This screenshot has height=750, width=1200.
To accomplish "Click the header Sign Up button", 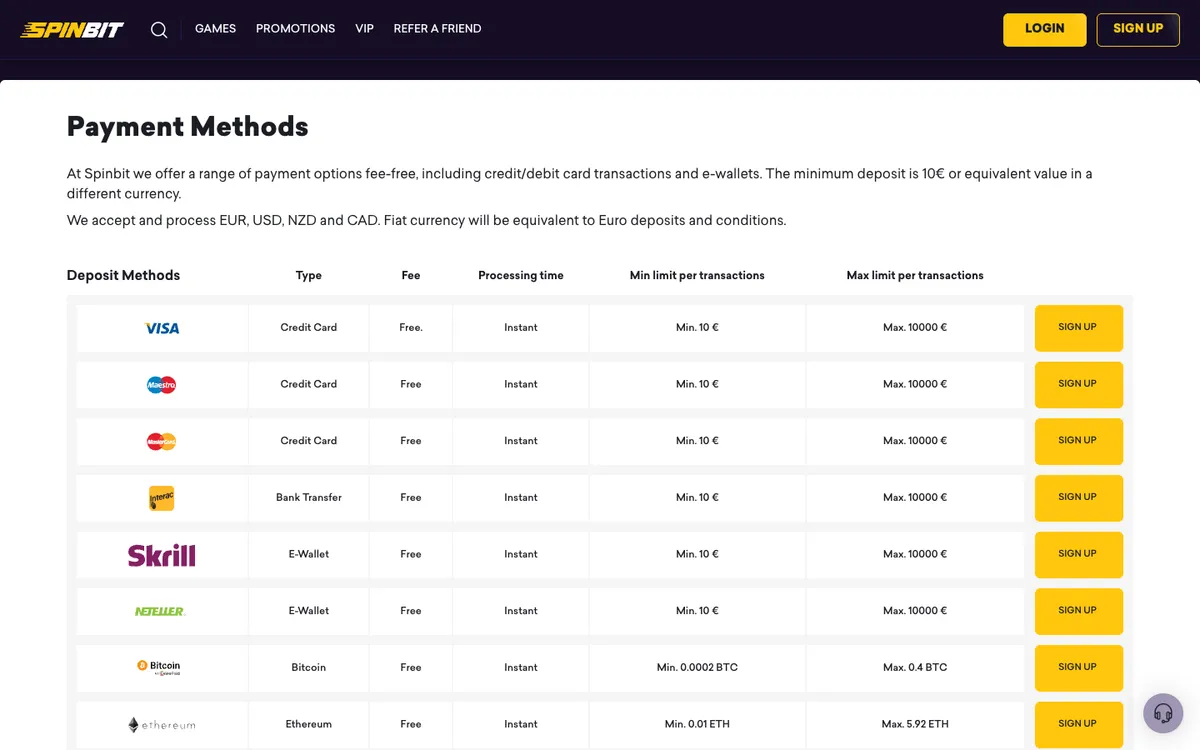I will [x=1138, y=29].
